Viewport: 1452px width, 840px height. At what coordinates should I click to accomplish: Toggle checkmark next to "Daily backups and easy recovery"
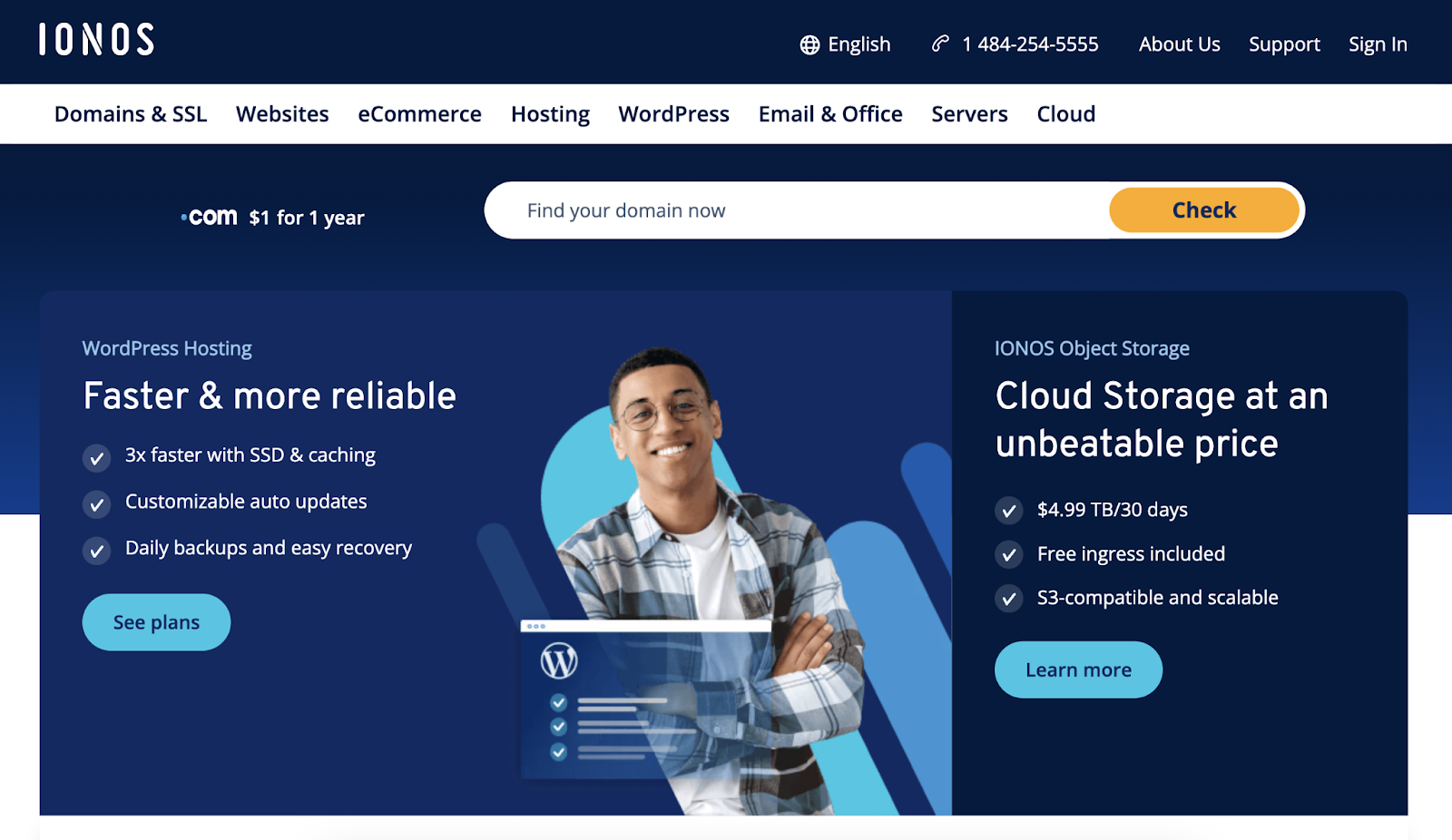pos(96,551)
